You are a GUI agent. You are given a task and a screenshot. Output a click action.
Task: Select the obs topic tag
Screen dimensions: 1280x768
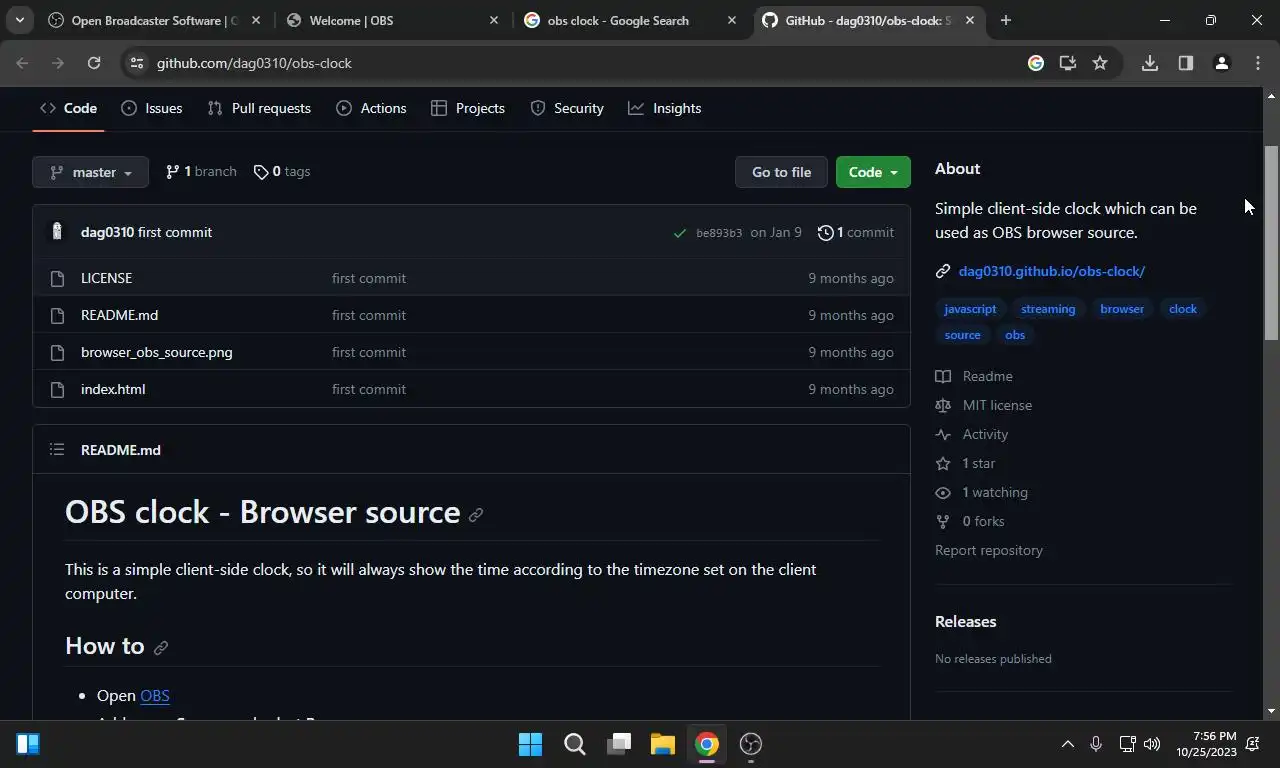click(1015, 335)
